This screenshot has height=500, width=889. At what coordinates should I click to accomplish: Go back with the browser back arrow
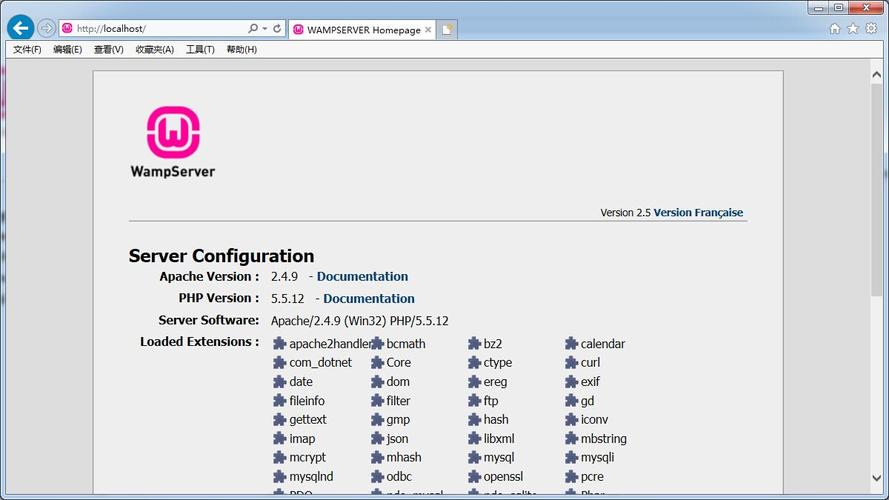pyautogui.click(x=20, y=28)
